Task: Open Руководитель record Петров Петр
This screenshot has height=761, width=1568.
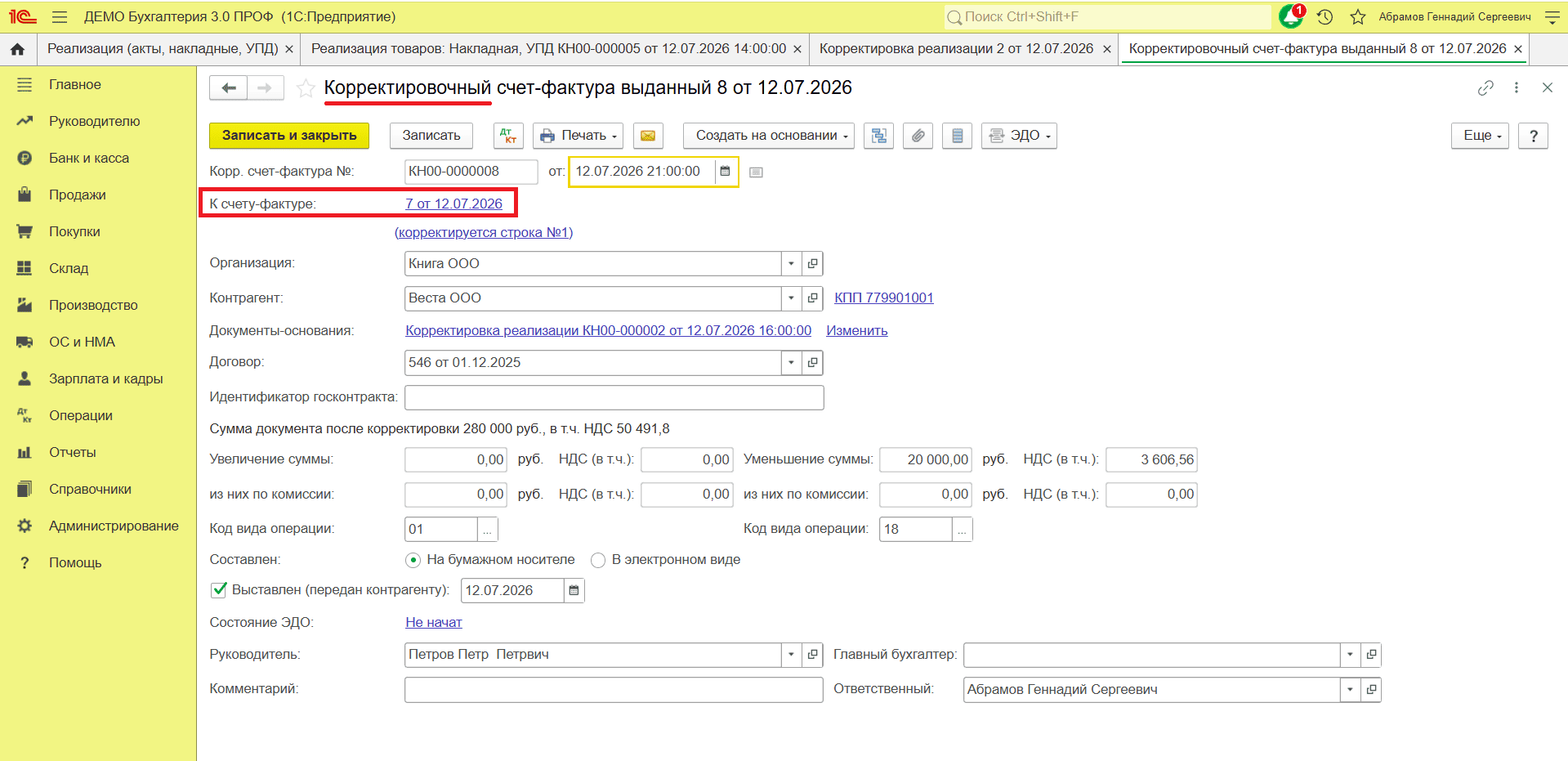Action: coord(812,655)
